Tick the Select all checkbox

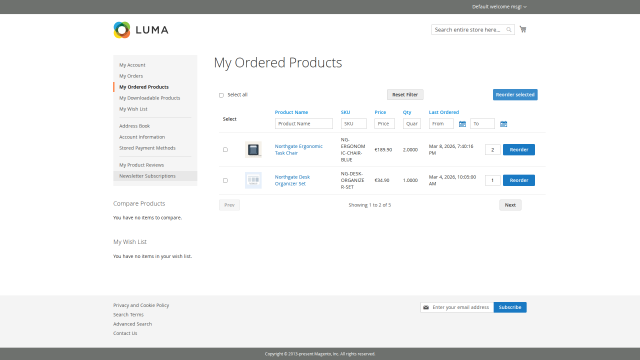tap(221, 95)
